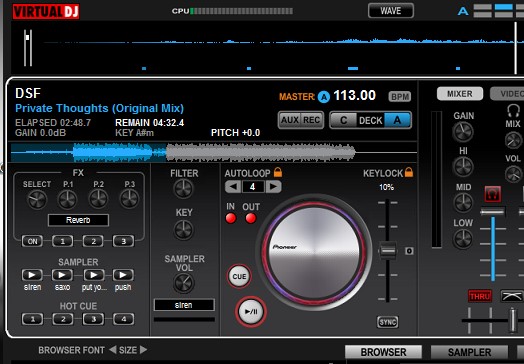Increase autoloop length with right arrow

pyautogui.click(x=273, y=186)
